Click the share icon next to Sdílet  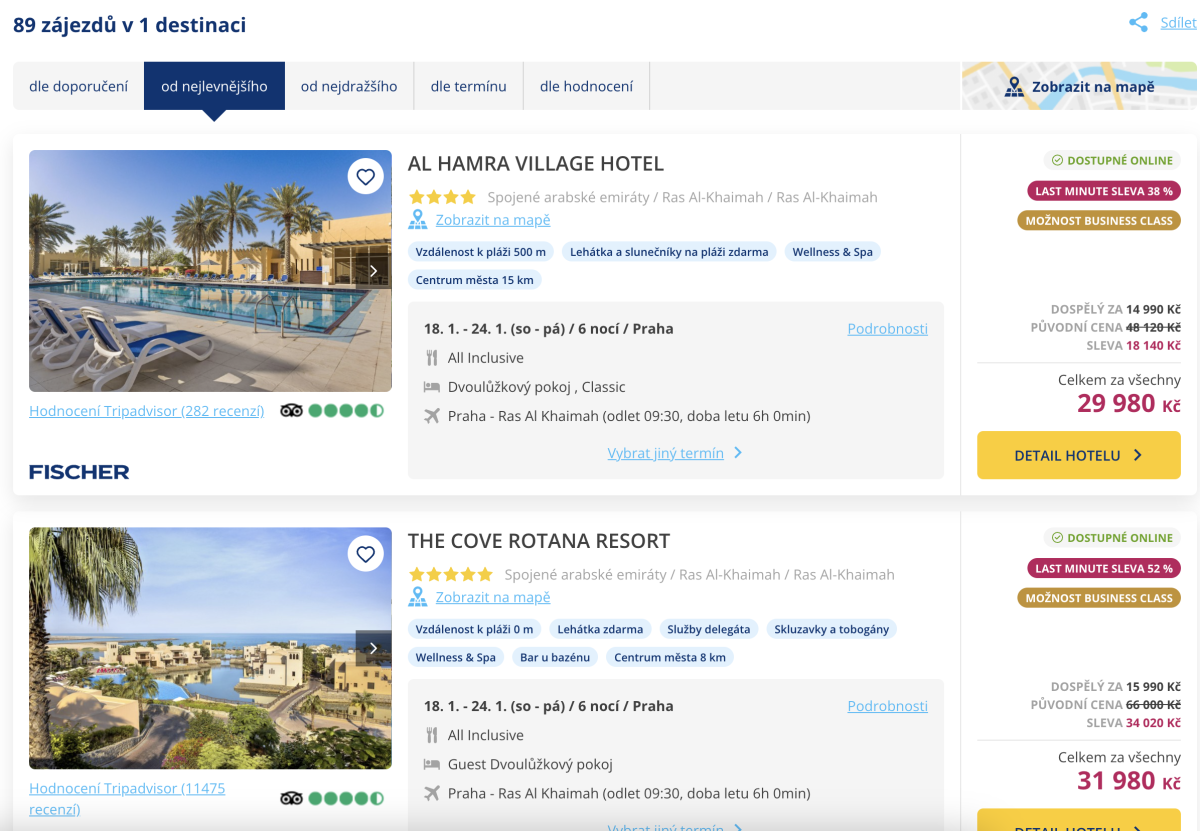[x=1138, y=23]
